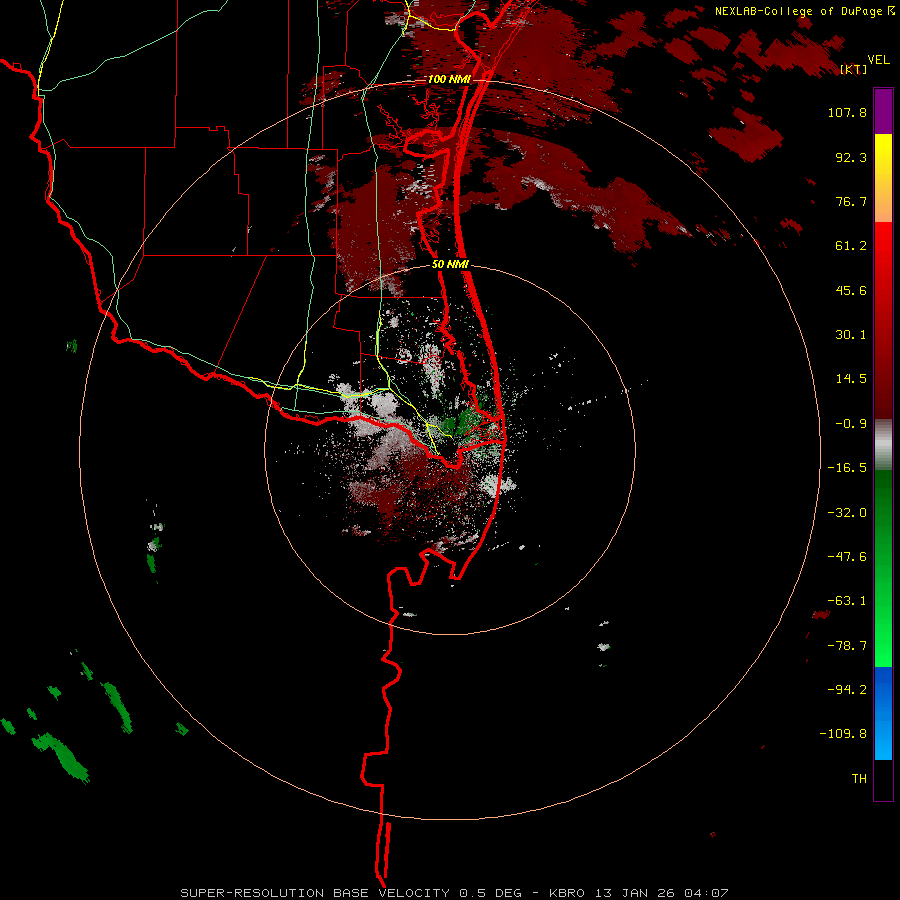Pick the black TH segment of the color bar
This screenshot has height=900, width=900.
point(883,780)
